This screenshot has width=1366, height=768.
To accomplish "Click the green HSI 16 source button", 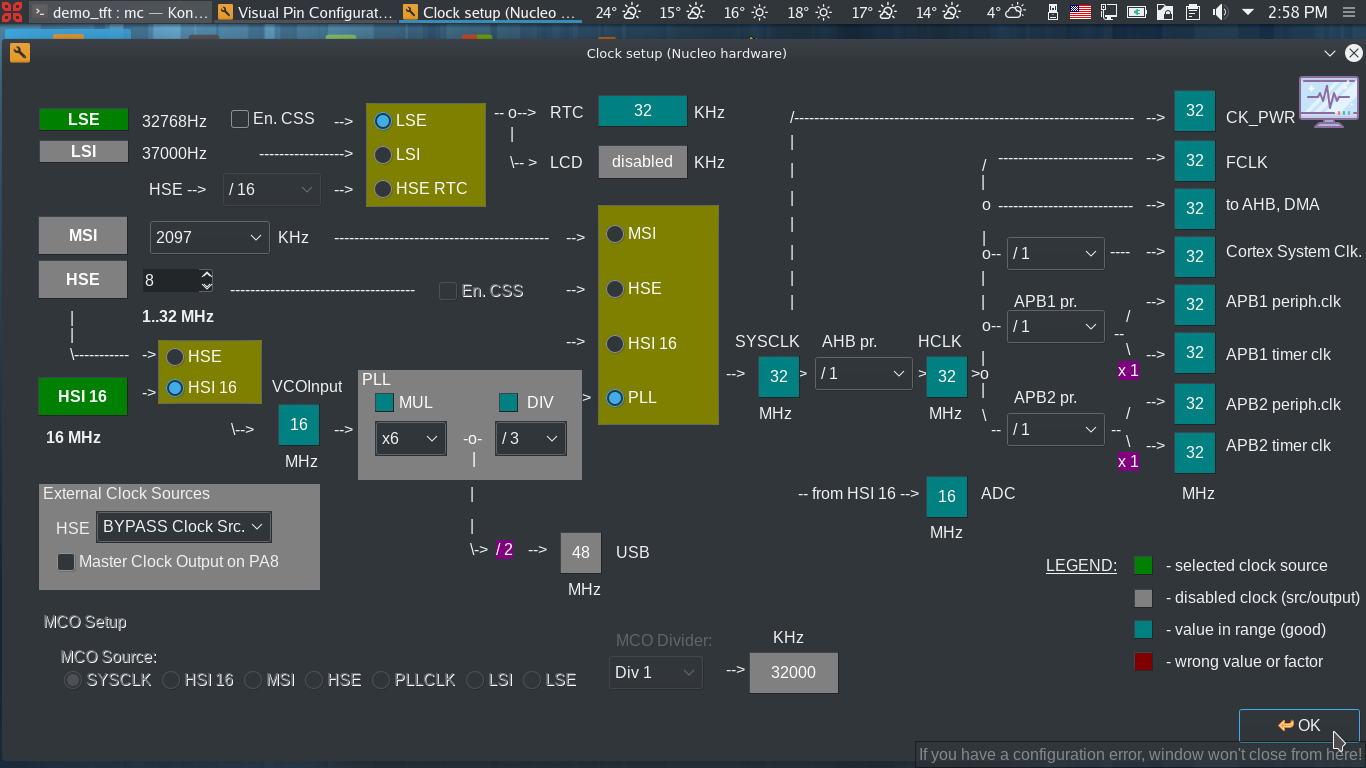I will tap(83, 396).
